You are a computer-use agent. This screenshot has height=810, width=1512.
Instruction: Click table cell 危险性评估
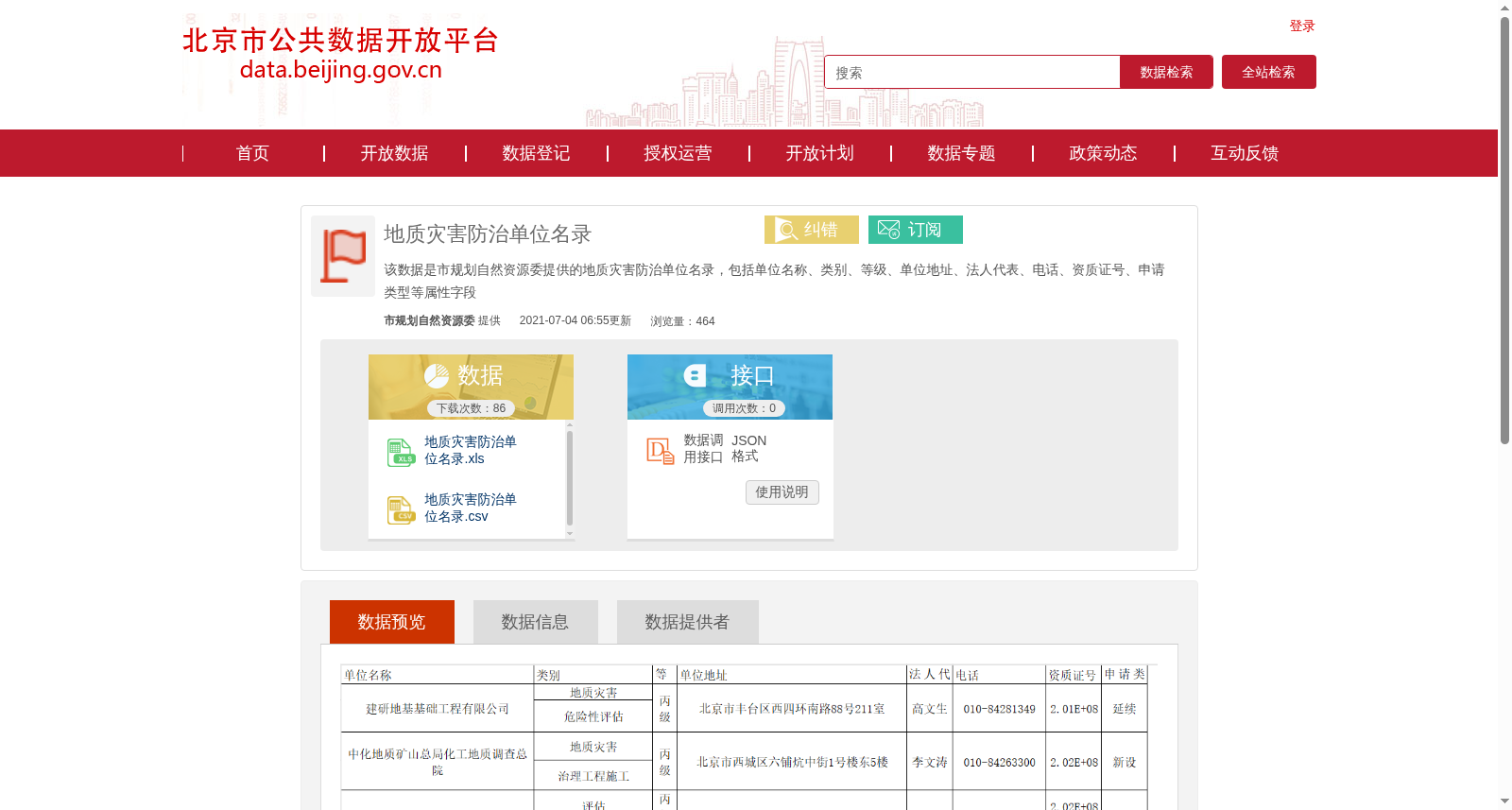point(593,716)
